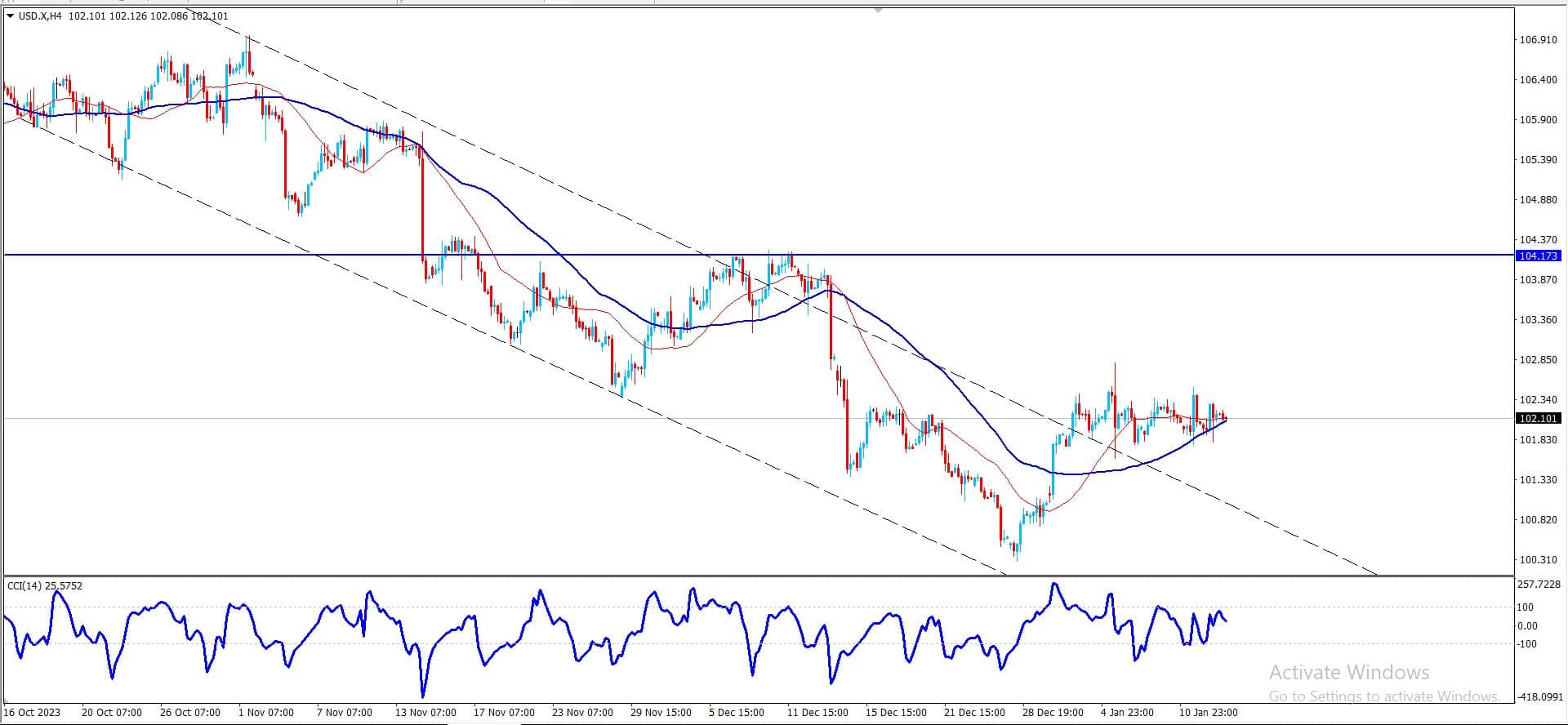Select the 100.310 price scale label
The image size is (1568, 725).
click(1538, 559)
